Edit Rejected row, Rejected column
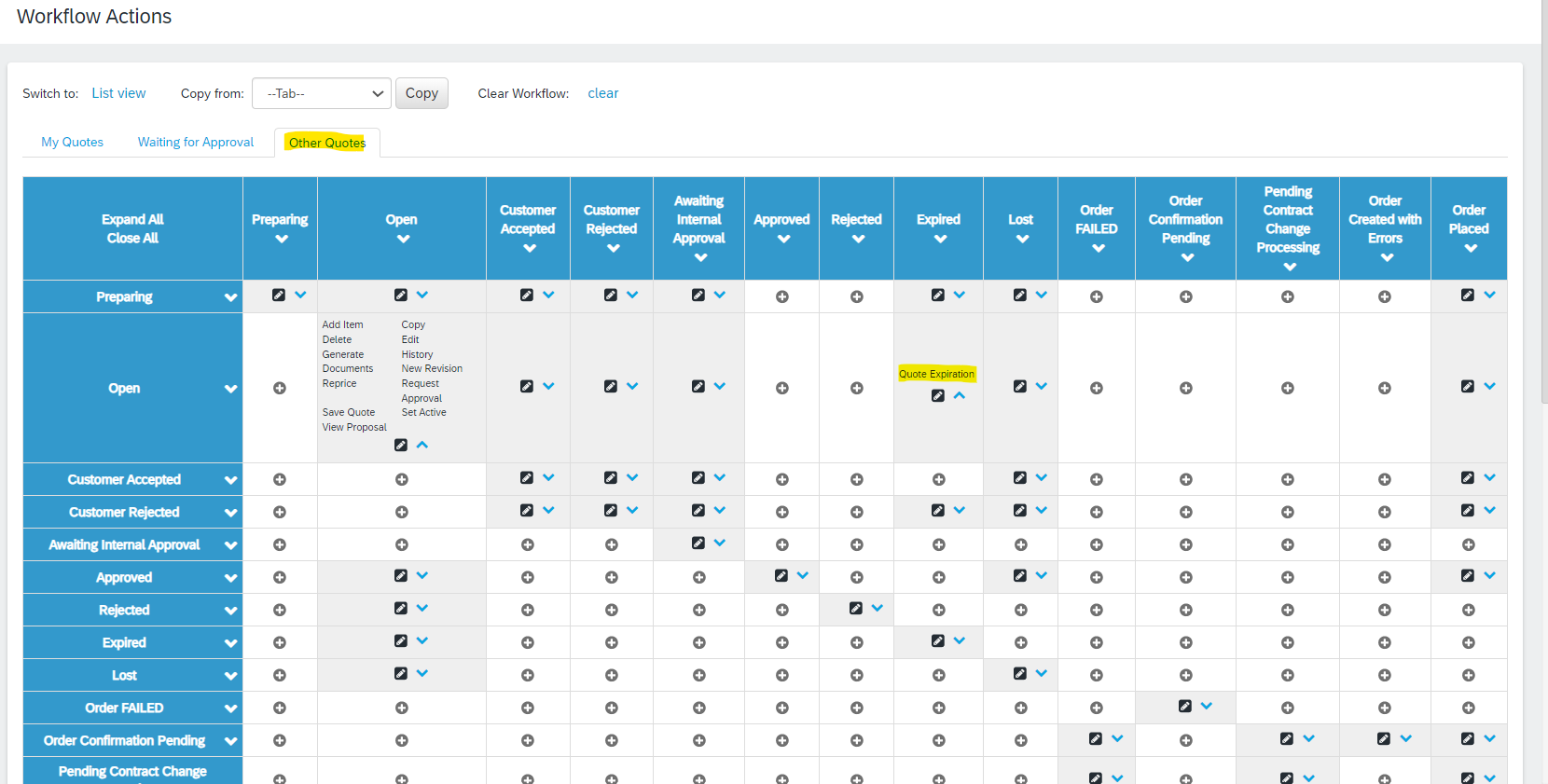 [855, 608]
